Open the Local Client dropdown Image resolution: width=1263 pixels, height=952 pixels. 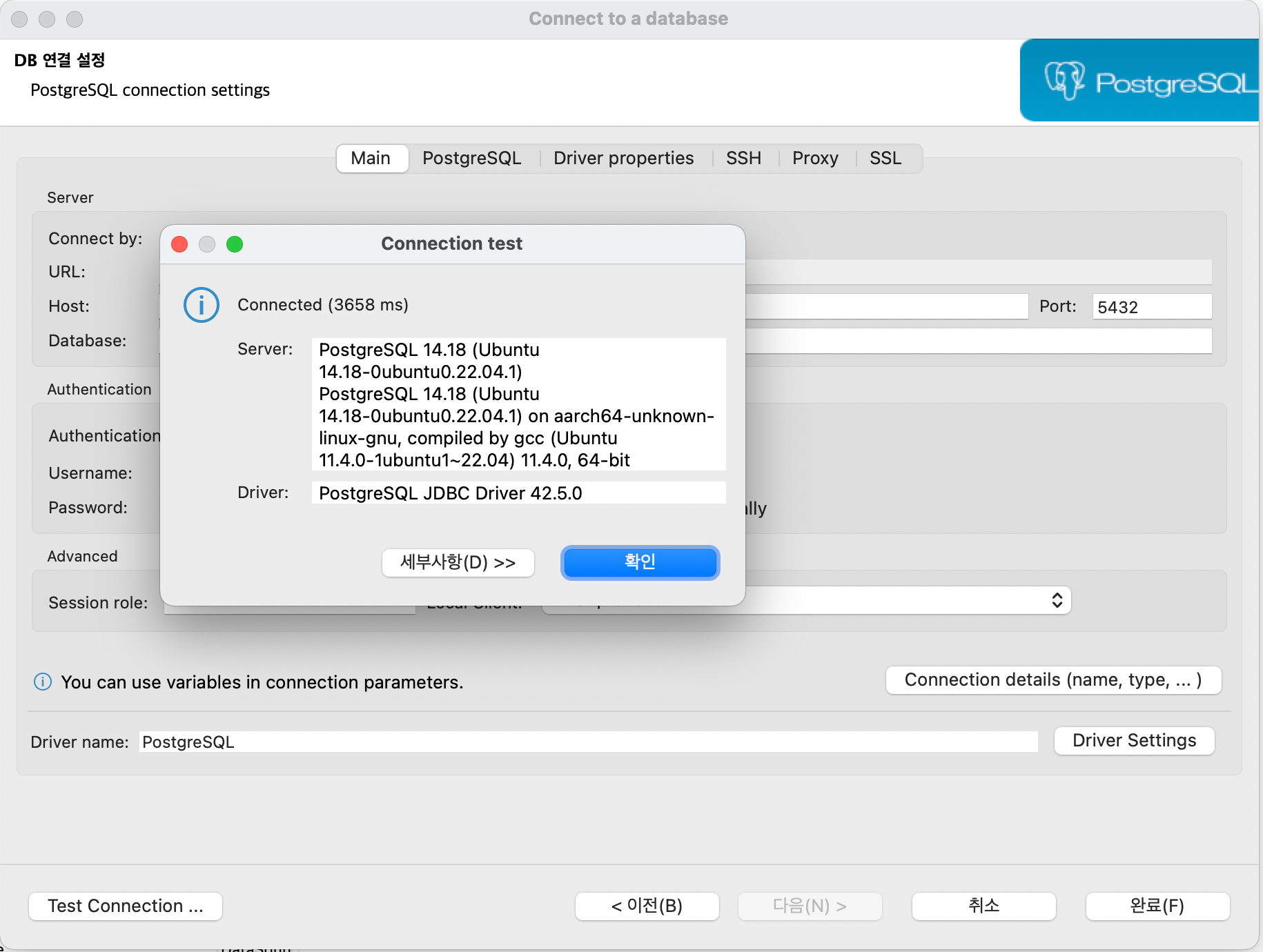pyautogui.click(x=907, y=600)
